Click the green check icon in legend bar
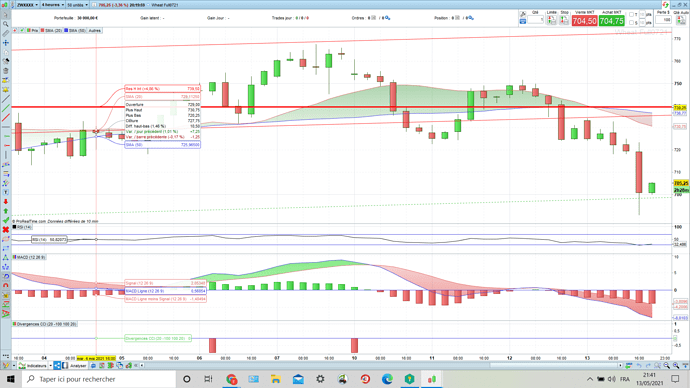Viewport: 690px width, 388px height. pos(22,31)
